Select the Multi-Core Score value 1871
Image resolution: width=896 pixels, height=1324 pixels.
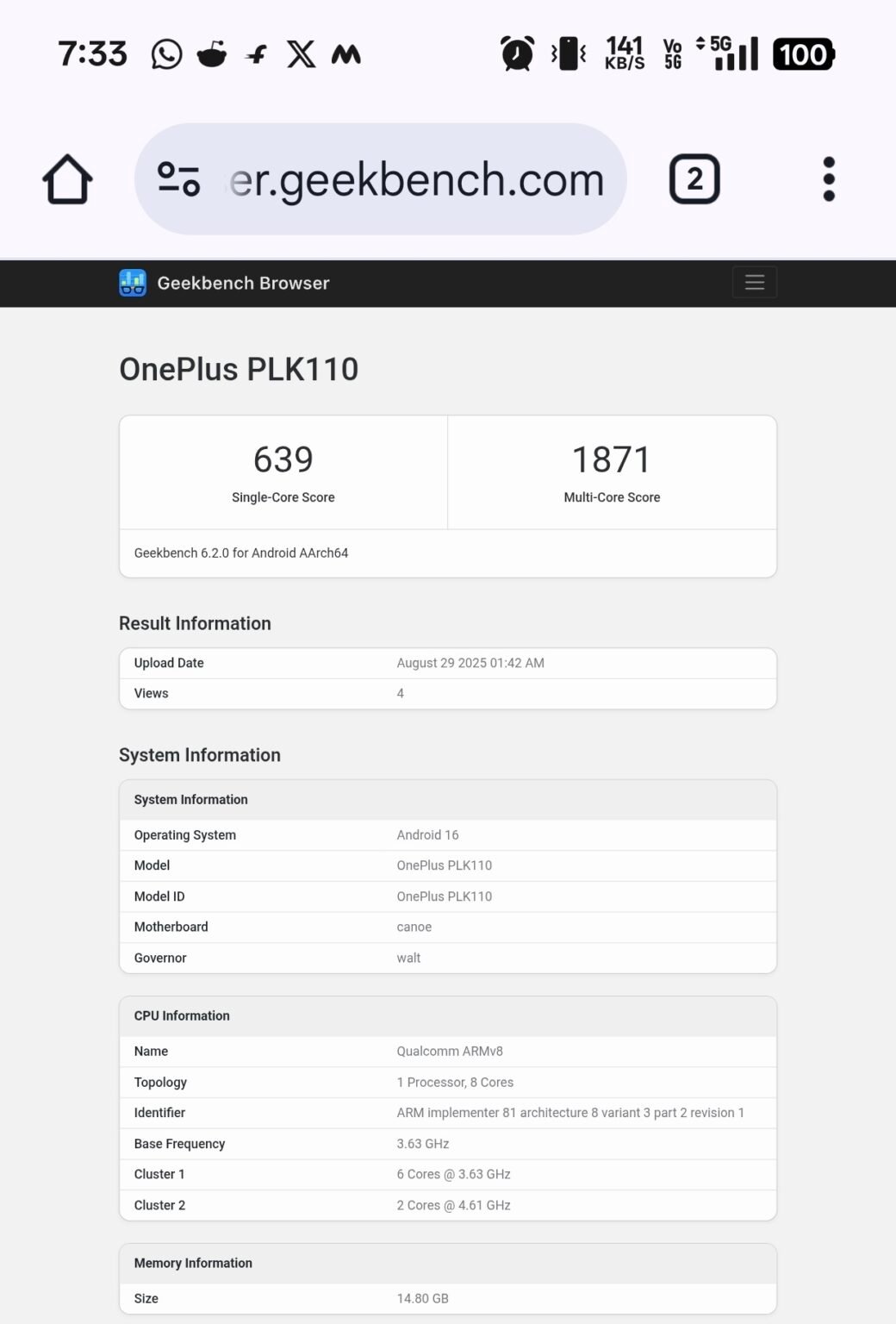[x=612, y=459]
